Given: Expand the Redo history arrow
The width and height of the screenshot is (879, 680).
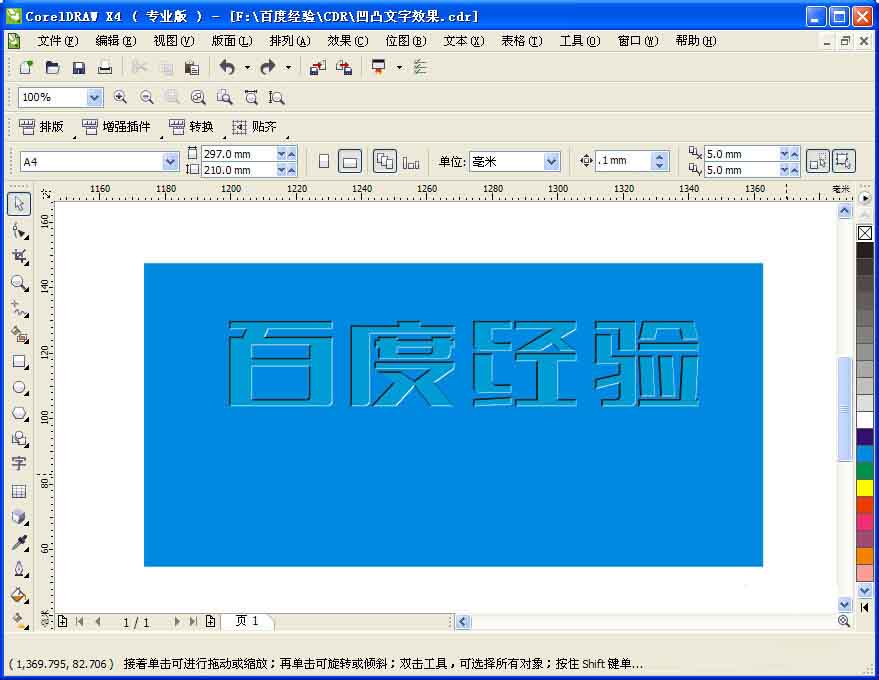Looking at the screenshot, I should 288,68.
